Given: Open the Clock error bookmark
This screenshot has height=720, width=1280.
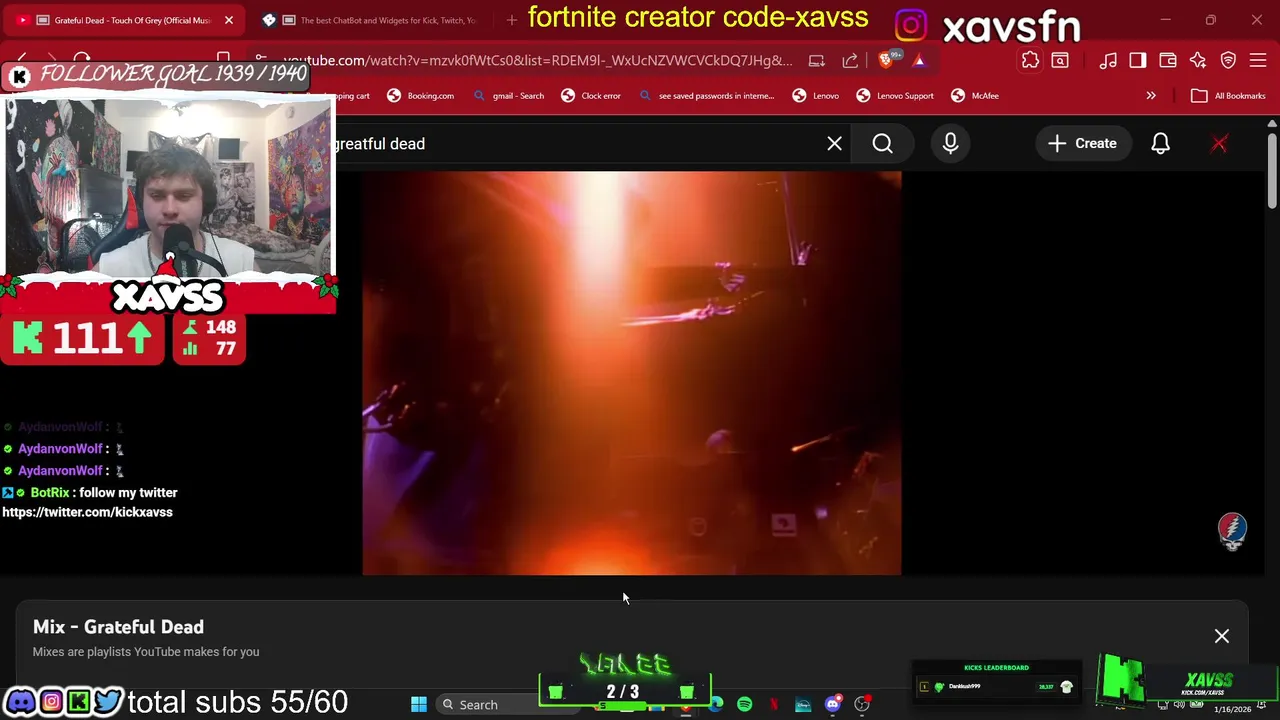Looking at the screenshot, I should click(591, 96).
